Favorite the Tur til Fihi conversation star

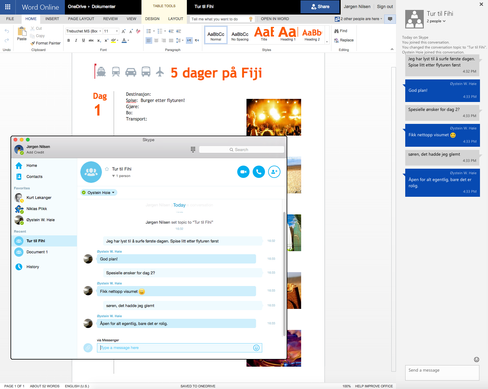click(x=107, y=169)
